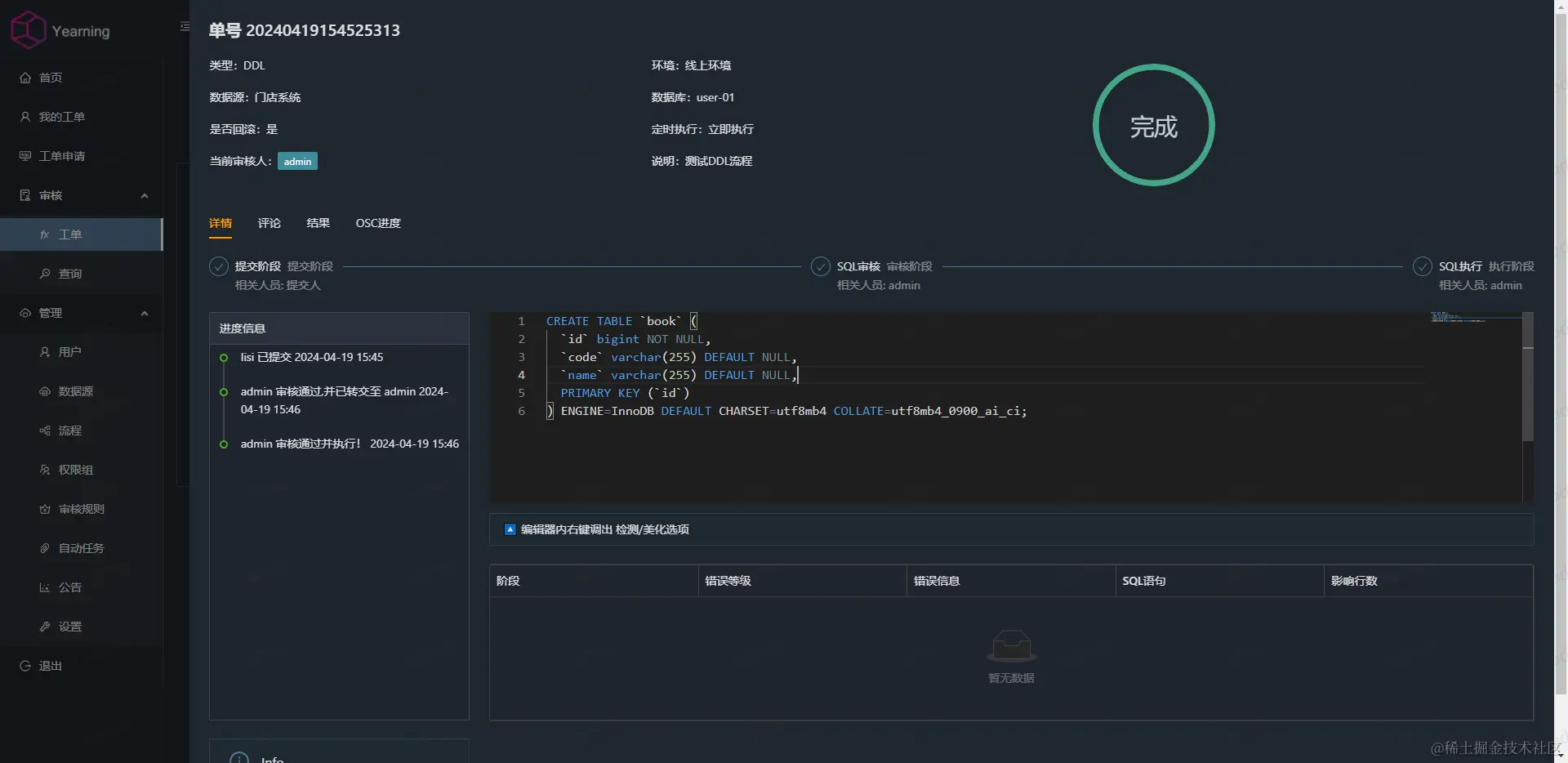Click the CREATE TABLE `book` code line

[x=621, y=321]
